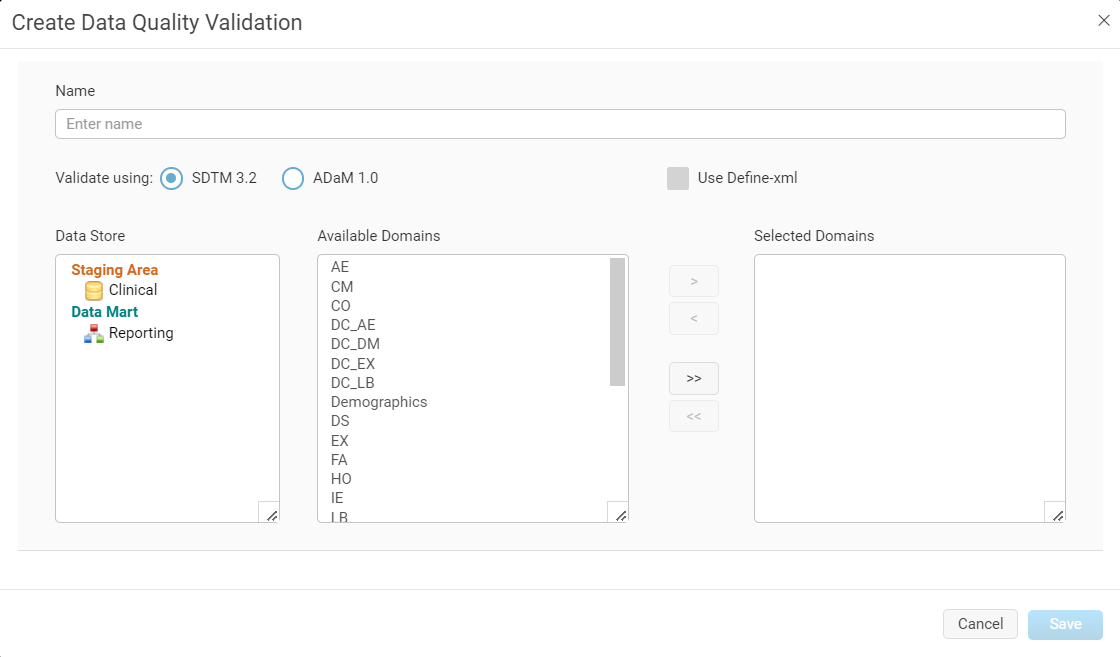Click the move all right >> button
The width and height of the screenshot is (1120, 657).
[694, 378]
